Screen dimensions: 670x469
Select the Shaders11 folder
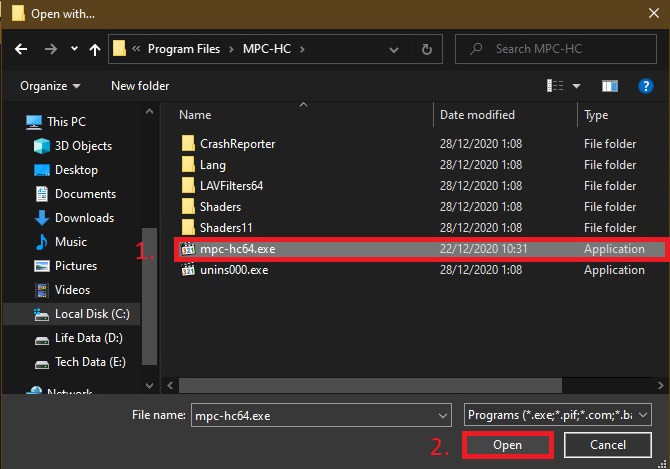coord(226,228)
